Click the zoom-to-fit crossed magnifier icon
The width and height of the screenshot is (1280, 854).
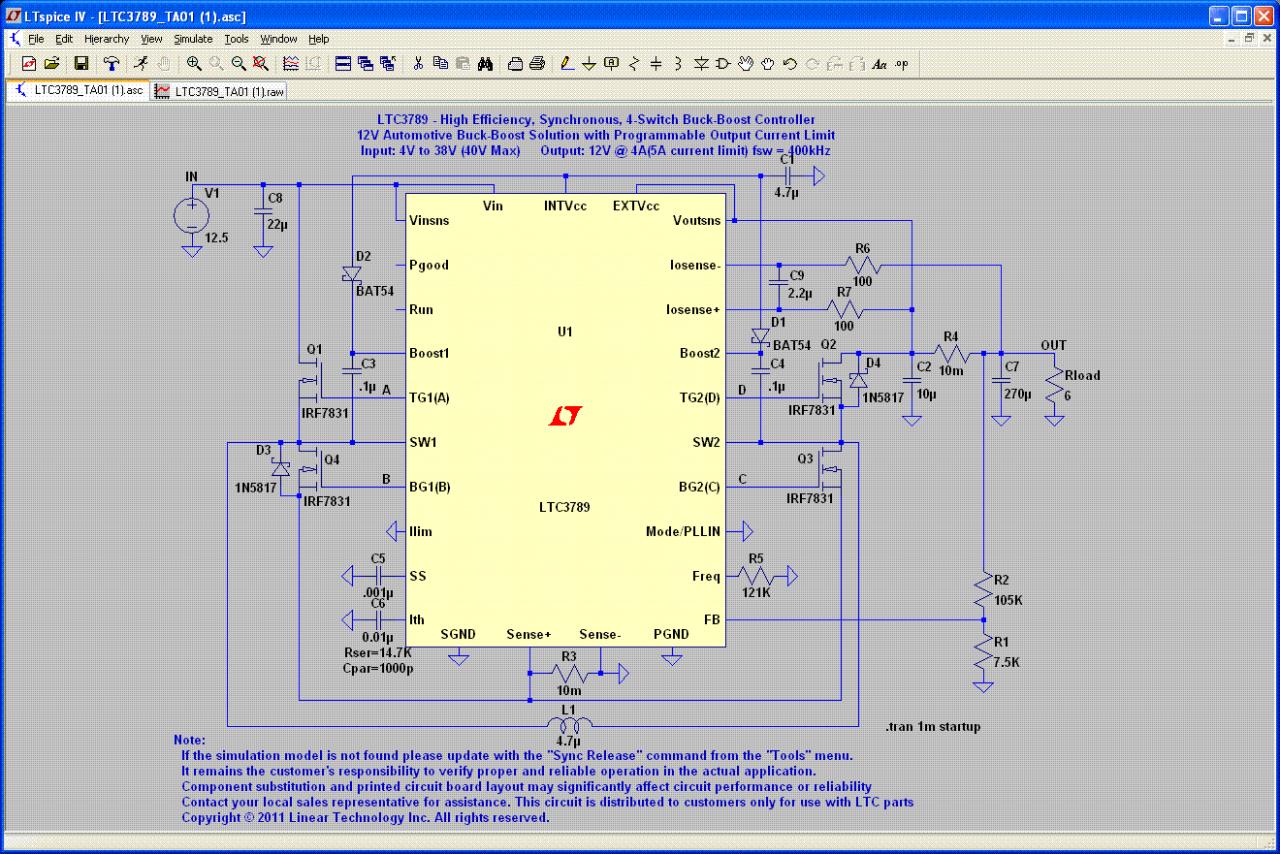[260, 64]
